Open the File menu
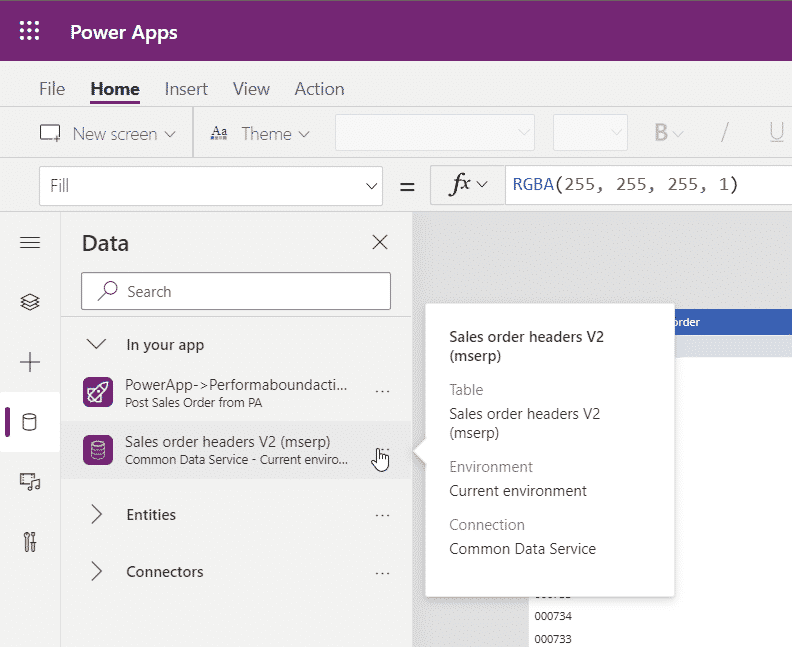Image resolution: width=792 pixels, height=647 pixels. (52, 89)
